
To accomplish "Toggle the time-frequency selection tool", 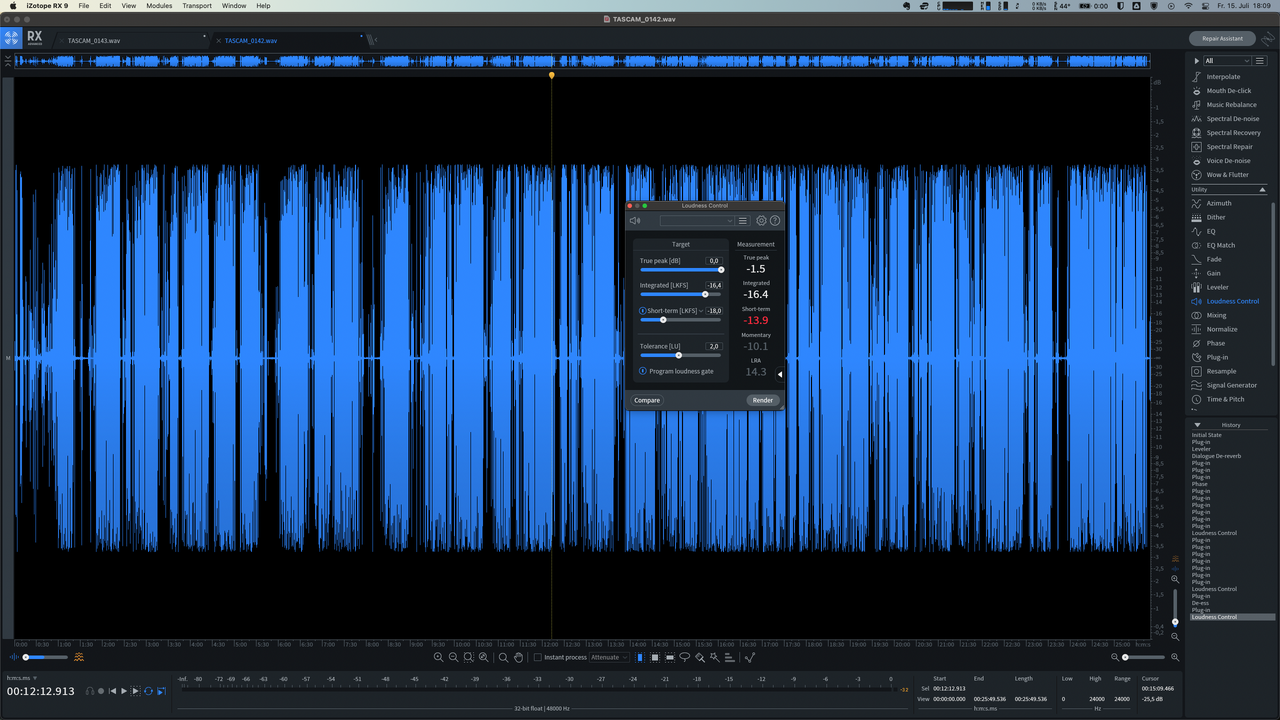I will tap(655, 657).
